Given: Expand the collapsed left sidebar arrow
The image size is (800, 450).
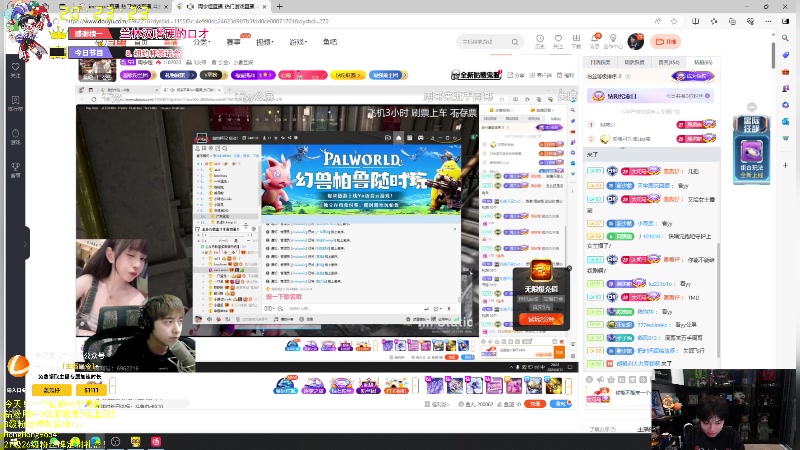Looking at the screenshot, I should point(24,244).
